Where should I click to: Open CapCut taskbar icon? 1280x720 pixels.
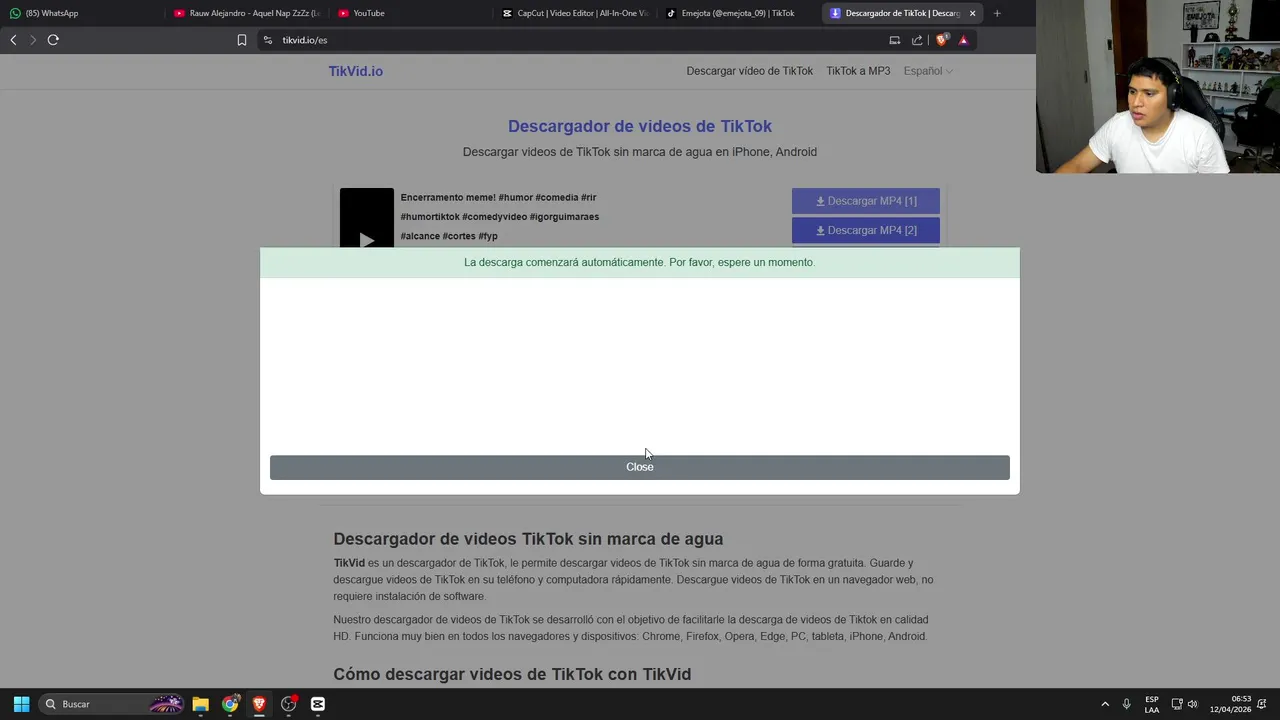click(318, 704)
